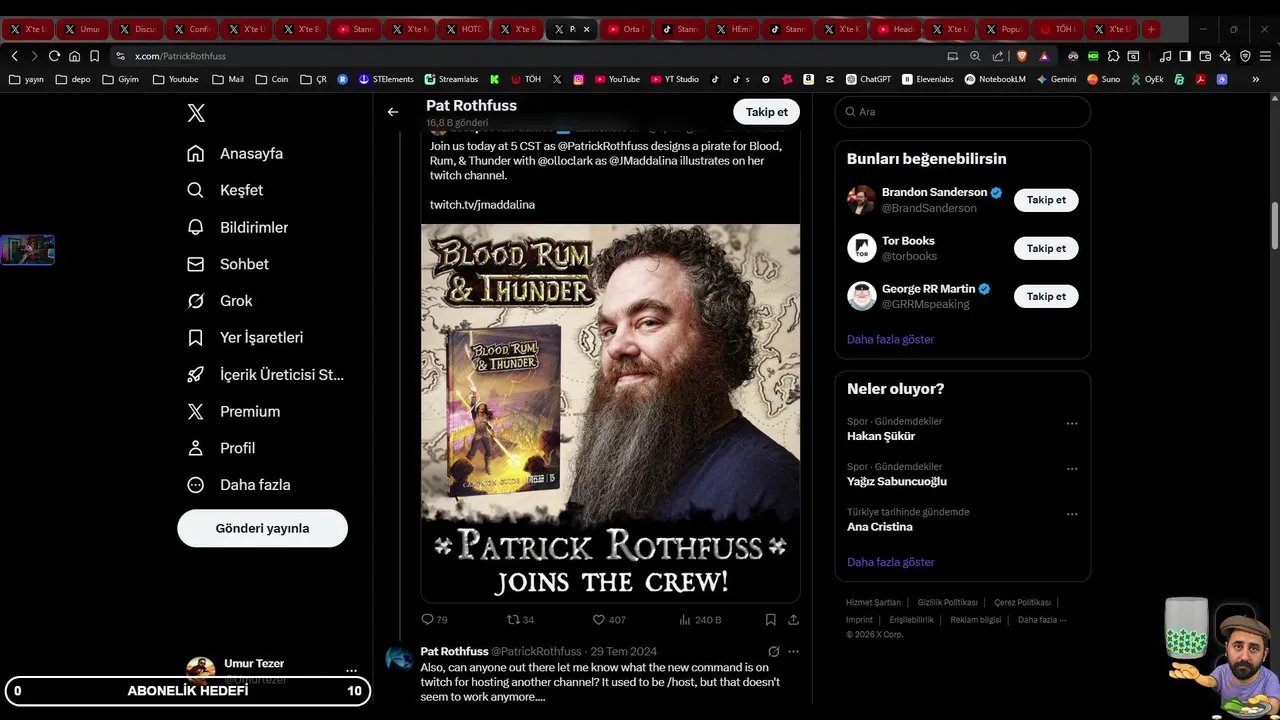The width and height of the screenshot is (1280, 720).
Task: Open the extensions puzzle icon
Action: tap(1113, 56)
